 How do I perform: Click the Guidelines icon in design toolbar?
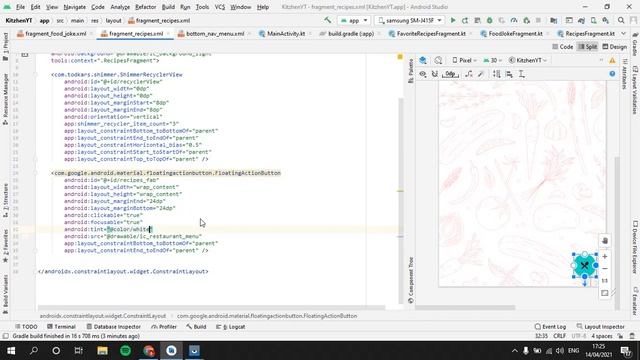[522, 74]
